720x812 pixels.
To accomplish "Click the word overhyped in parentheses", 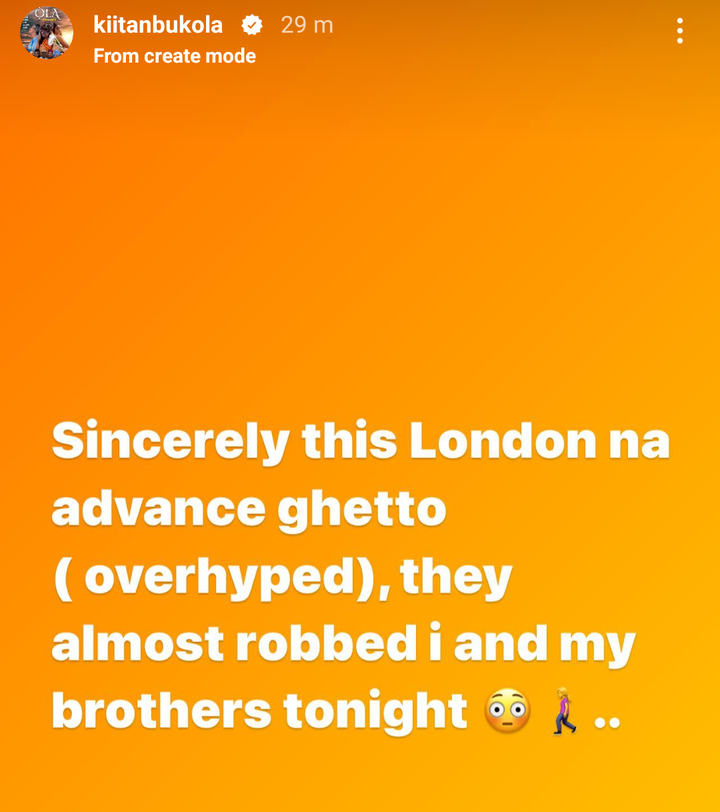I will coord(219,578).
